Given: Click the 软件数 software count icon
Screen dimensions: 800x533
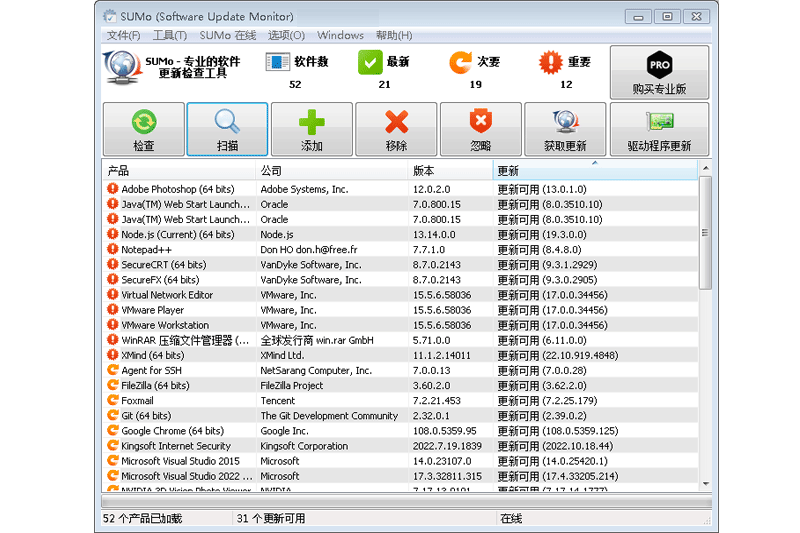Looking at the screenshot, I should (x=278, y=62).
